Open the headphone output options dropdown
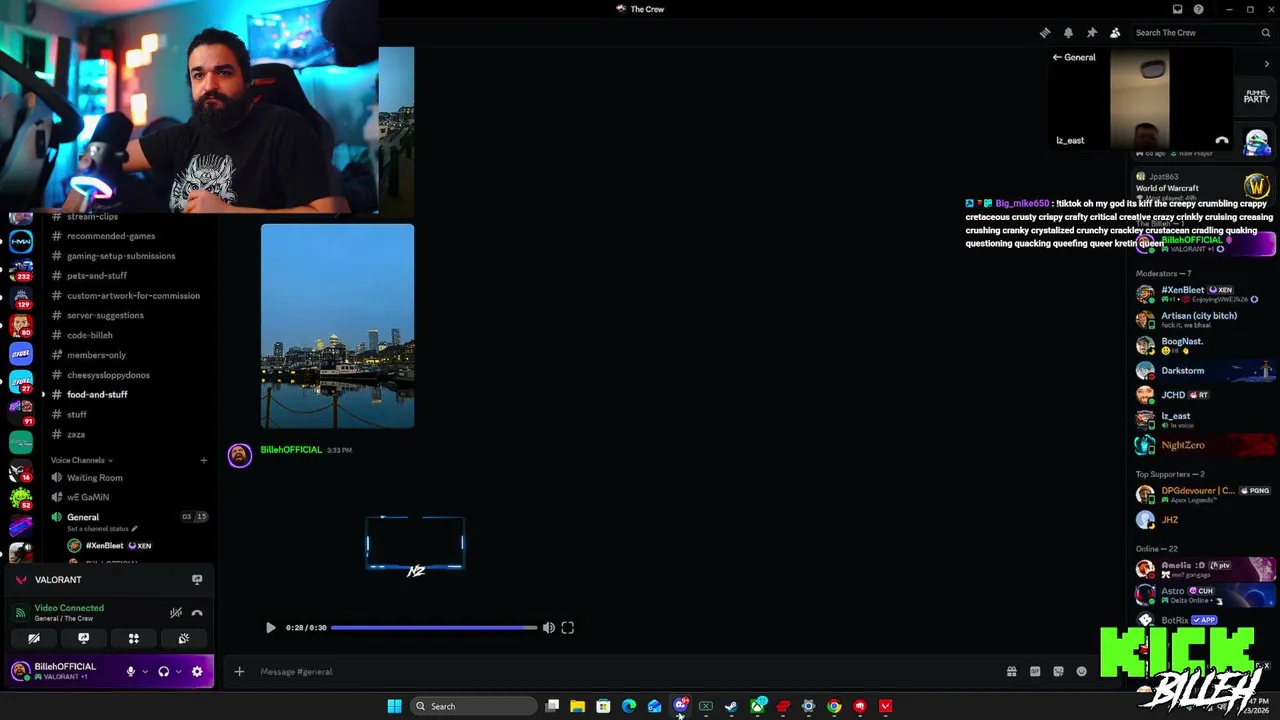The width and height of the screenshot is (1280, 720). 179,672
